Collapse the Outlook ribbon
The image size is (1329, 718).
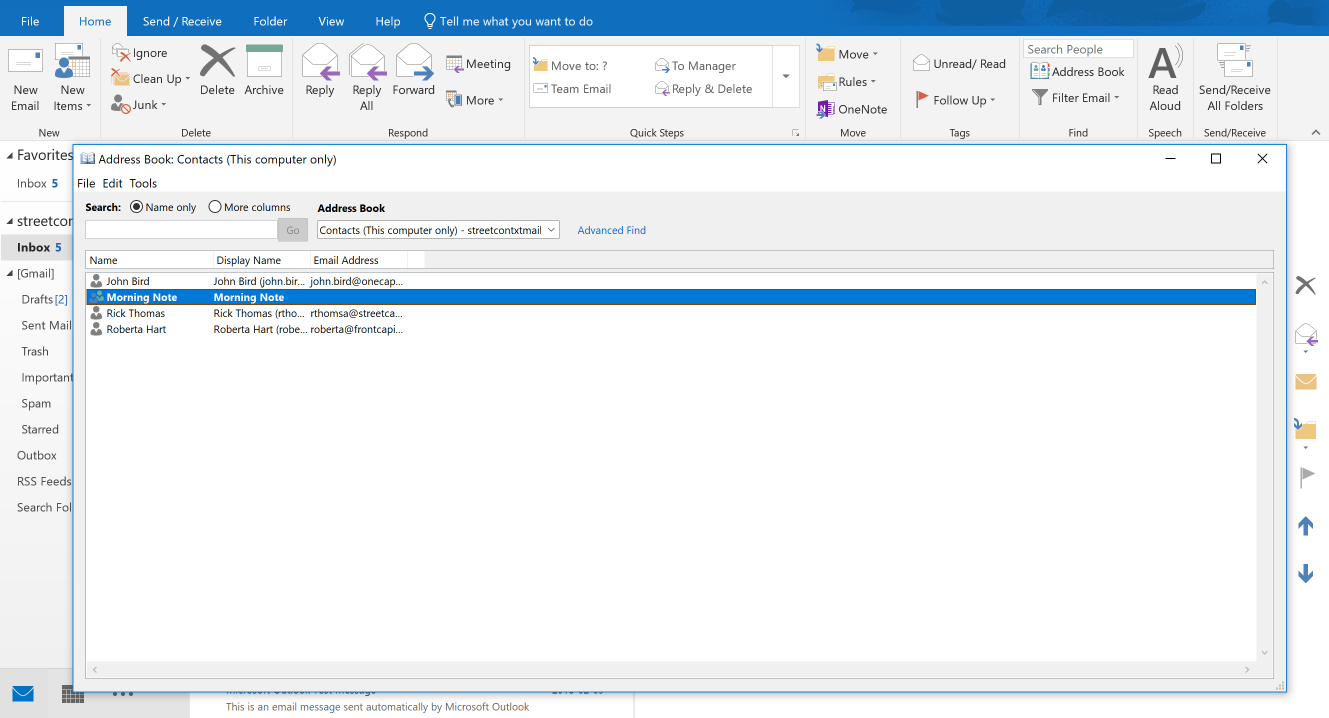1315,132
